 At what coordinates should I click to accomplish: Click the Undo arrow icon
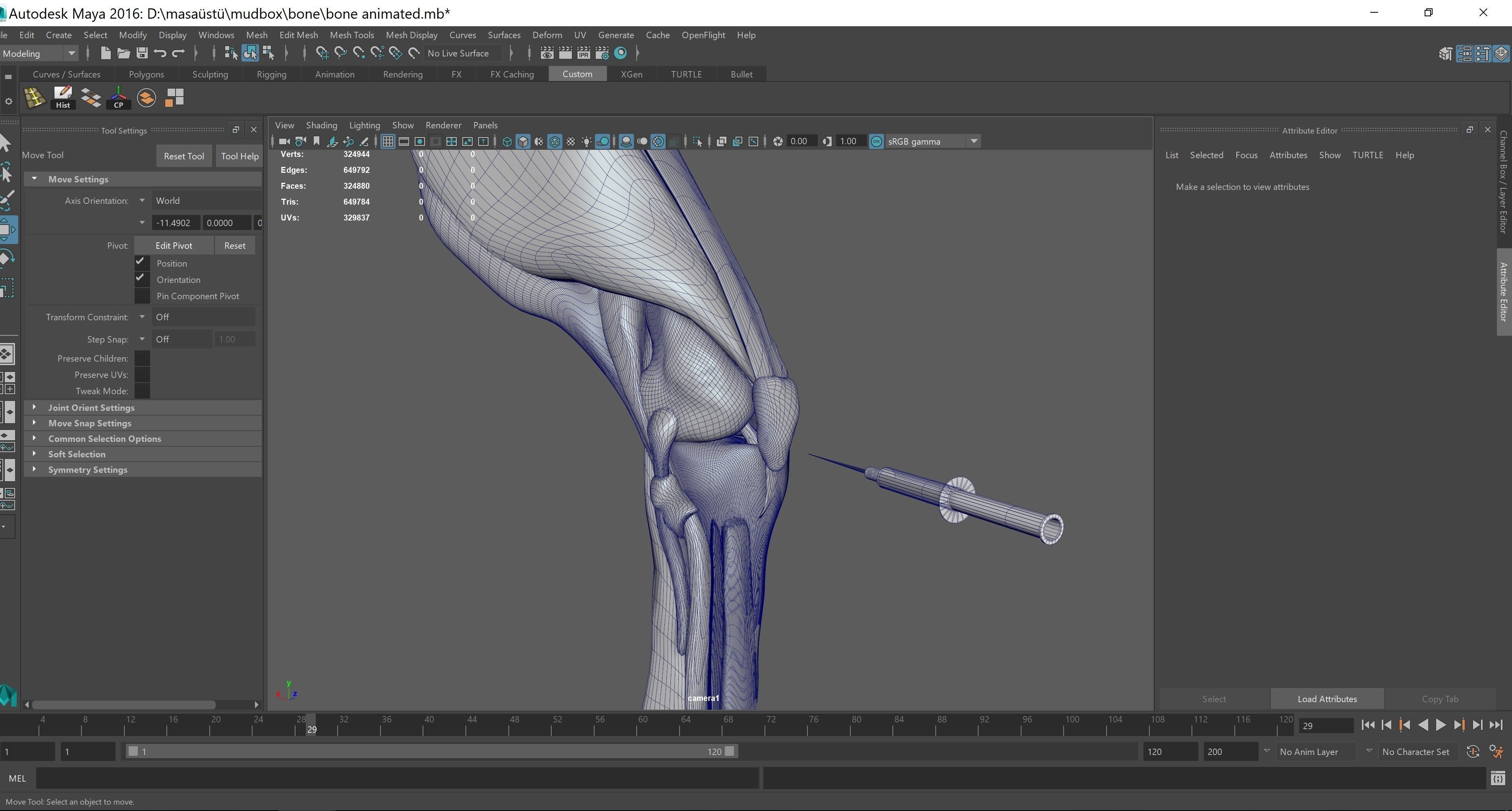(x=160, y=53)
